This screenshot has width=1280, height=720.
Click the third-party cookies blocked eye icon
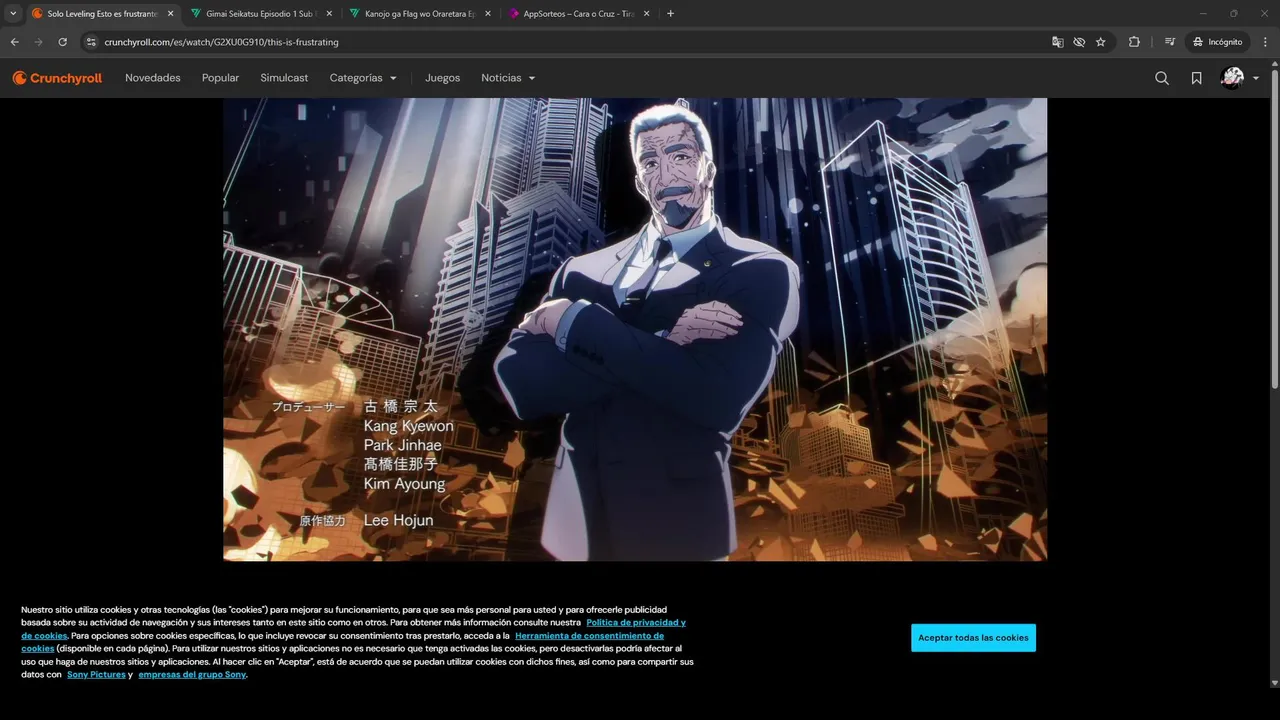point(1079,42)
